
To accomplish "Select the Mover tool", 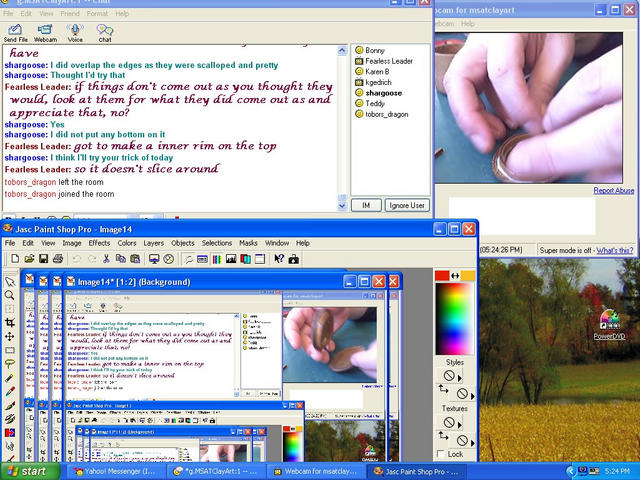I will (10, 336).
